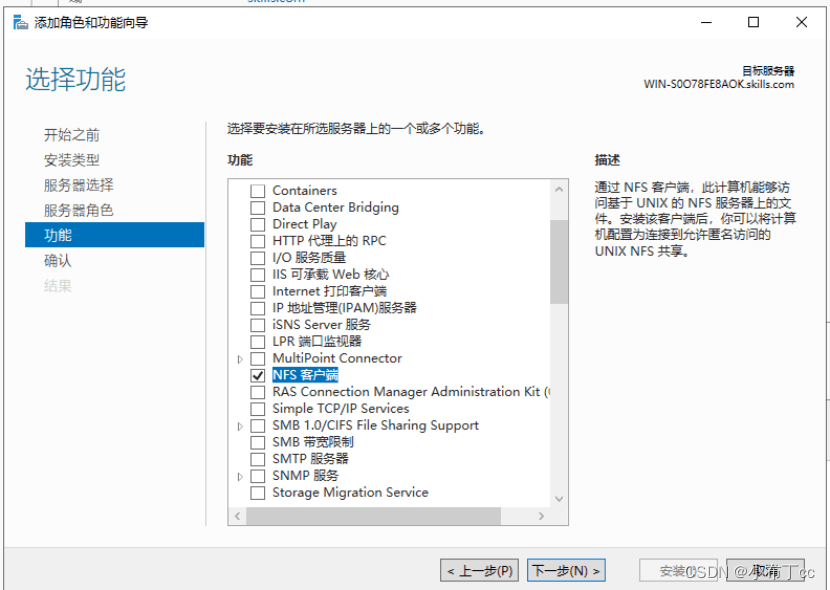
Task: Select Simple TCP/IP Services label
Action: pyautogui.click(x=340, y=409)
